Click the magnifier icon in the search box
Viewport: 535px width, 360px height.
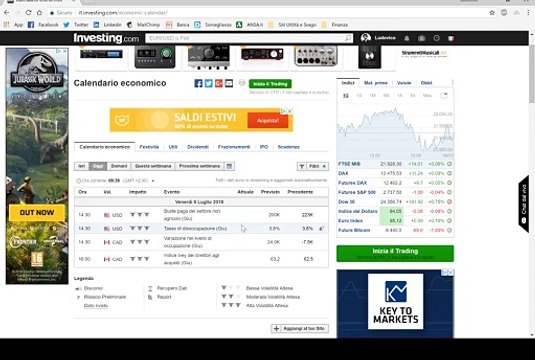pos(348,38)
